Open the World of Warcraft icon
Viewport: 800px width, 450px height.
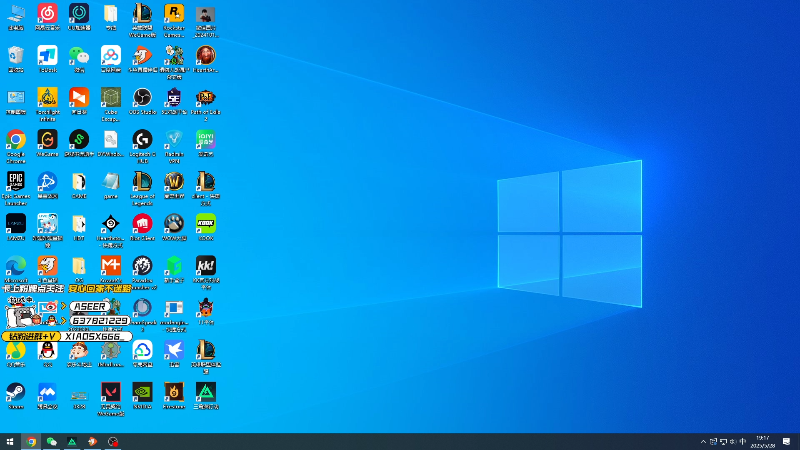click(174, 186)
